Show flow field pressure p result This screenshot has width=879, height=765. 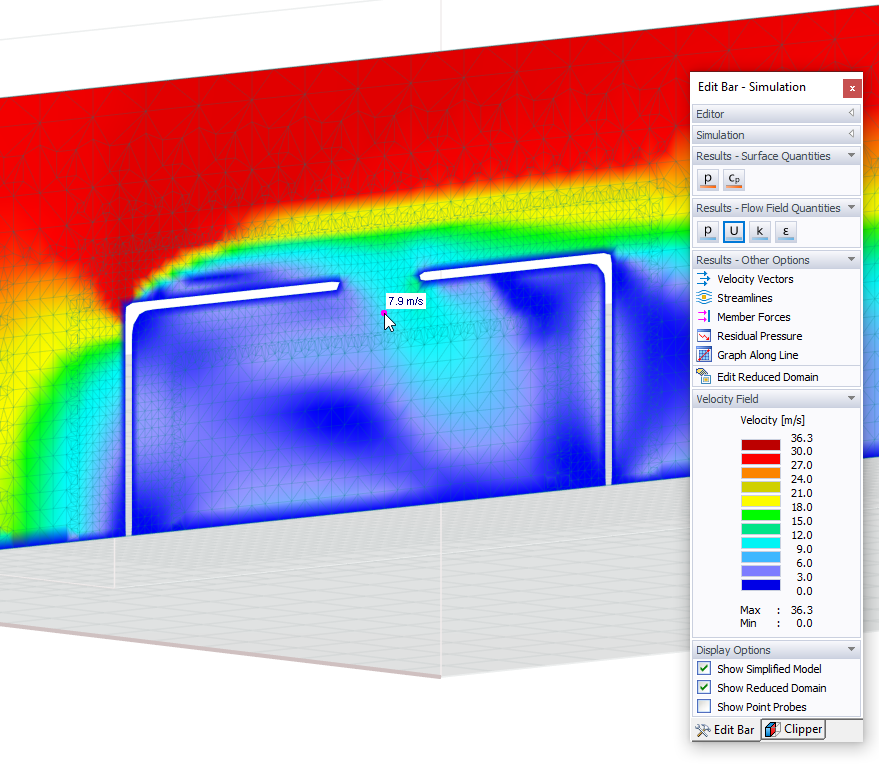[x=707, y=231]
